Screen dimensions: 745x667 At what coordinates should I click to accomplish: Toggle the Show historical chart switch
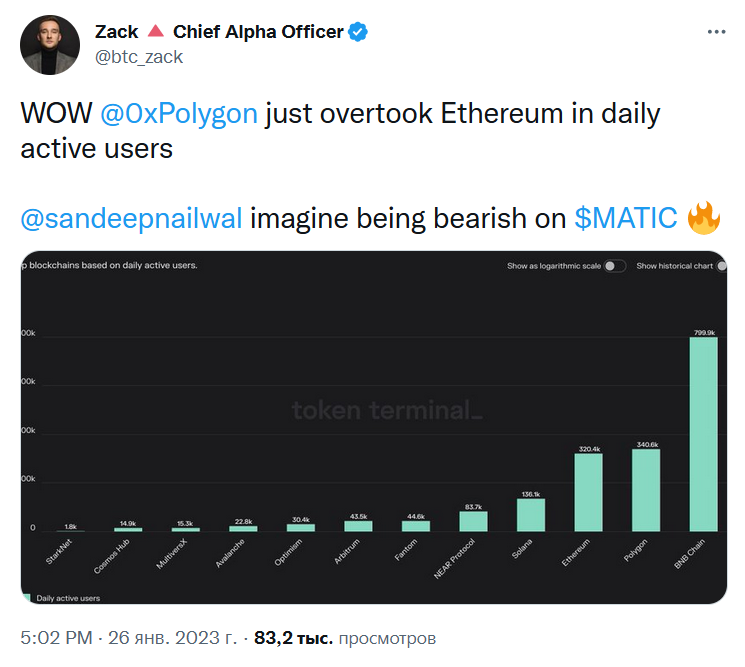click(x=722, y=266)
